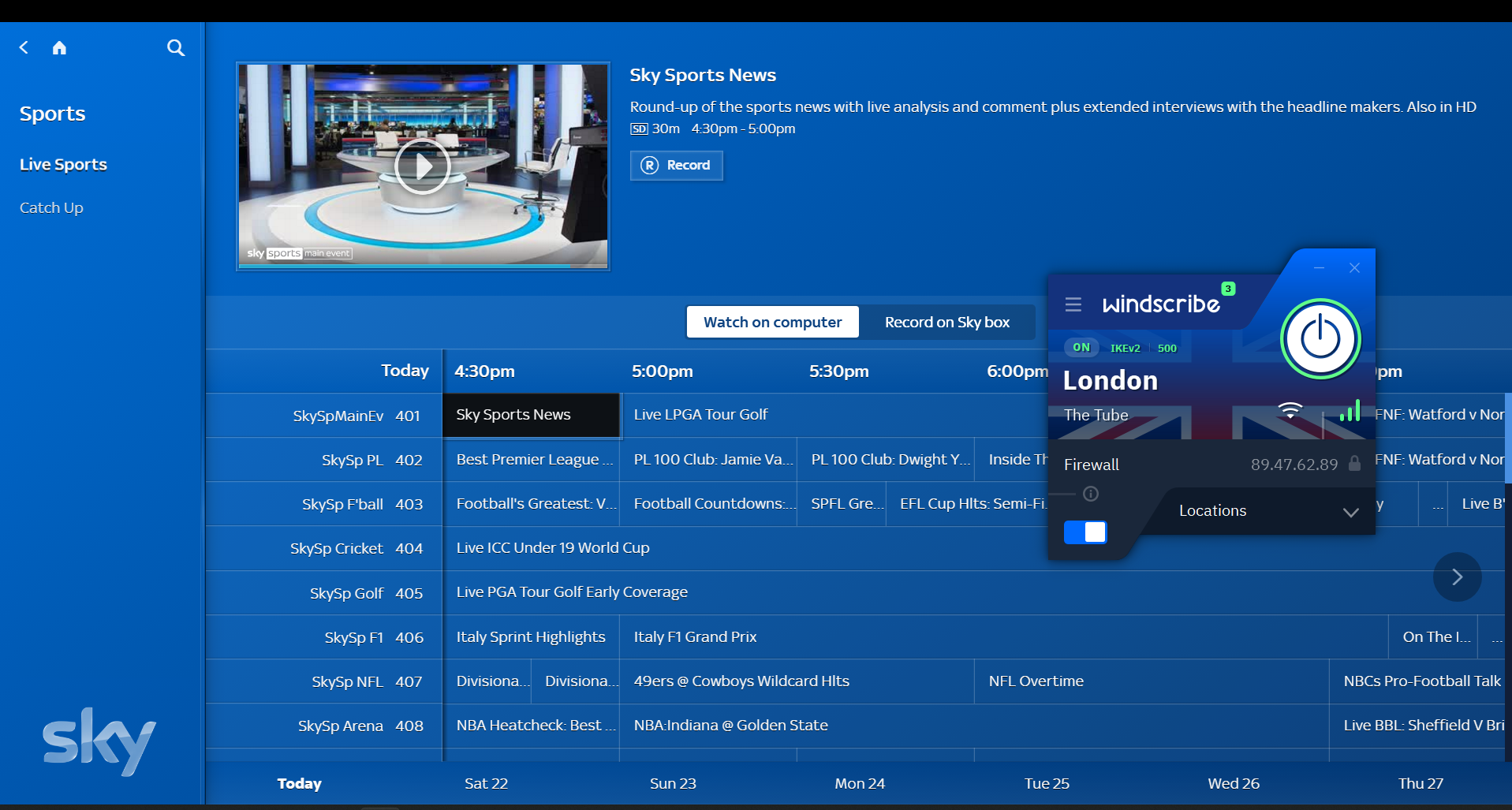Switch guide to Tue 25

pos(1047,783)
